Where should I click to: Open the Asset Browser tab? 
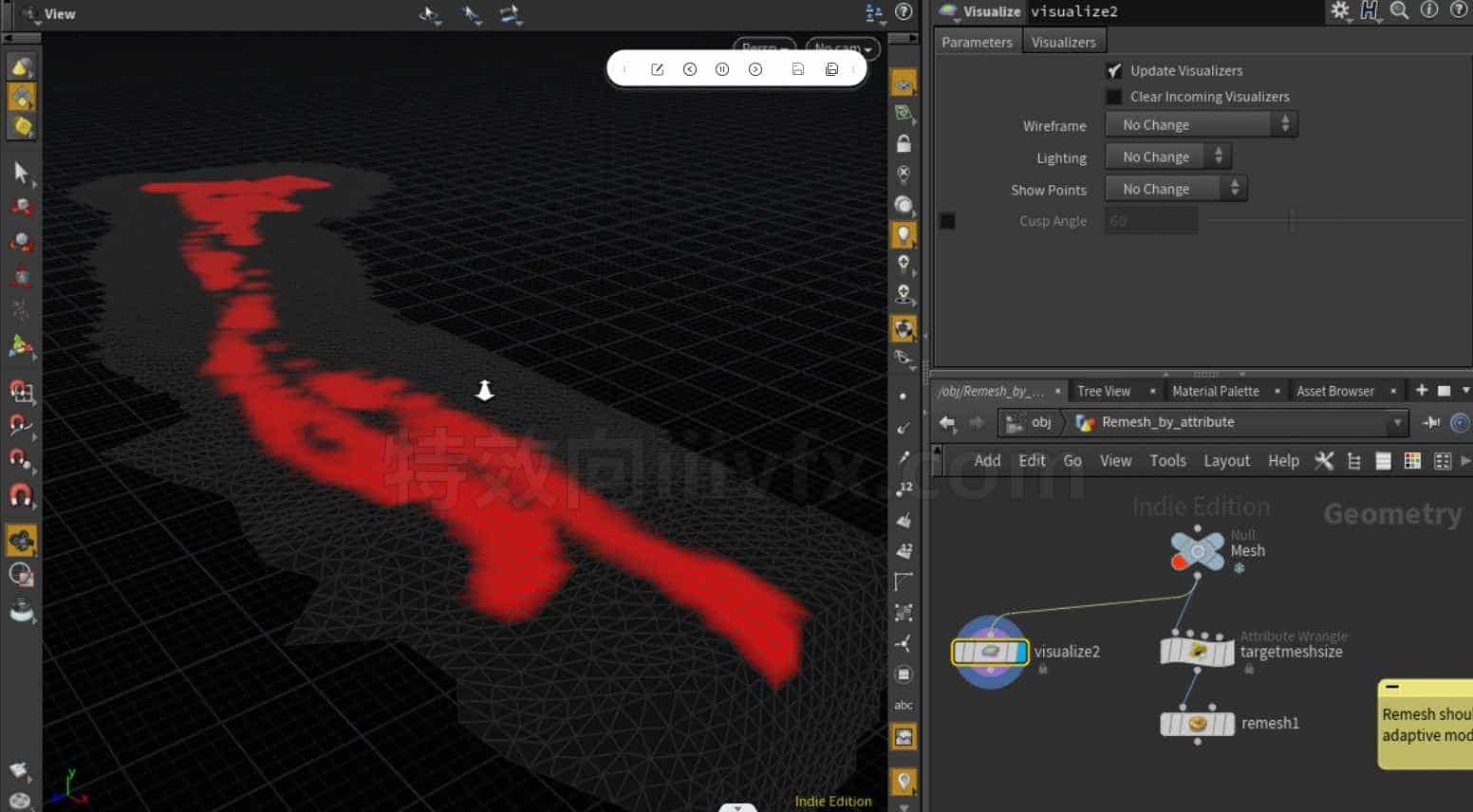point(1335,391)
